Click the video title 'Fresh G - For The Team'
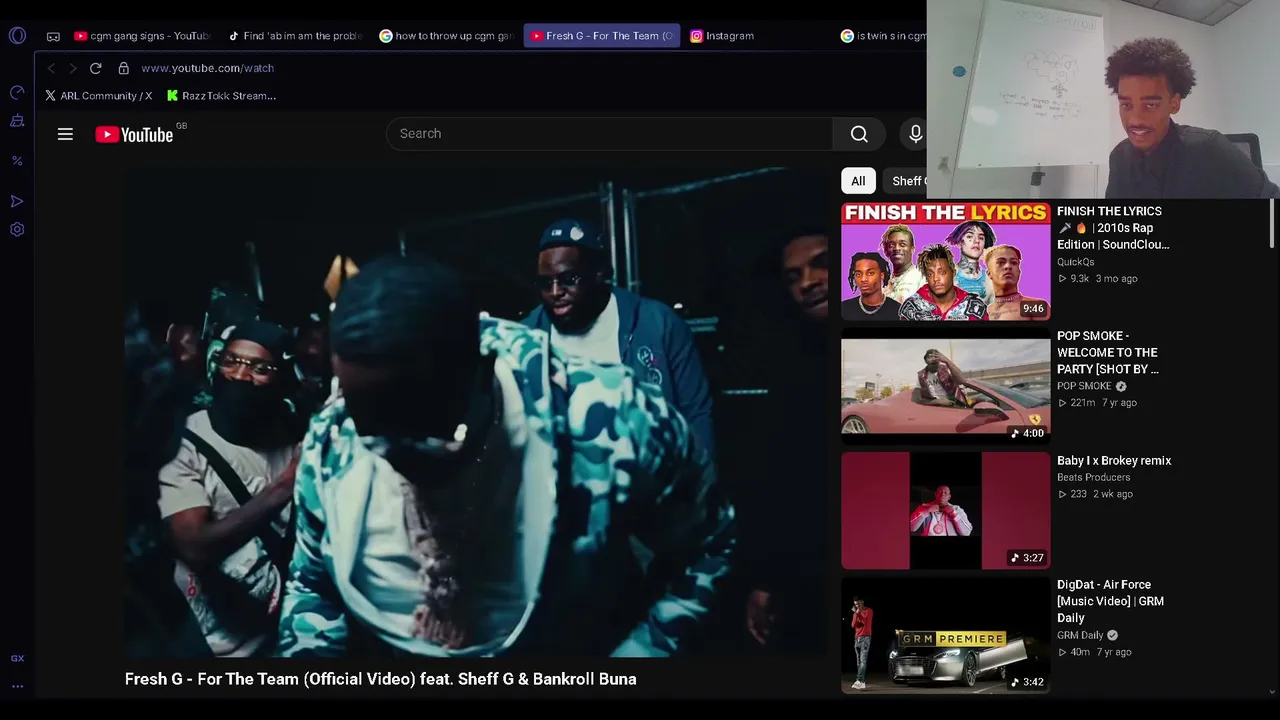Viewport: 1280px width, 720px height. 381,679
